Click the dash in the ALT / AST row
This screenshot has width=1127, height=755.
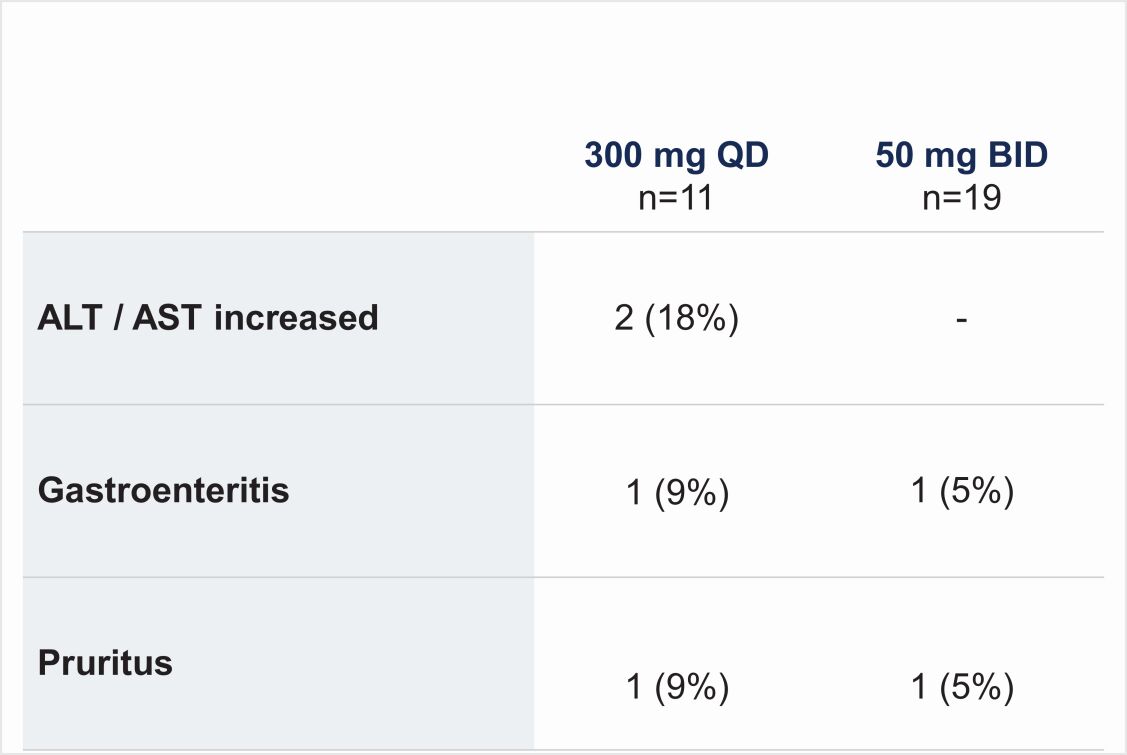(x=961, y=320)
